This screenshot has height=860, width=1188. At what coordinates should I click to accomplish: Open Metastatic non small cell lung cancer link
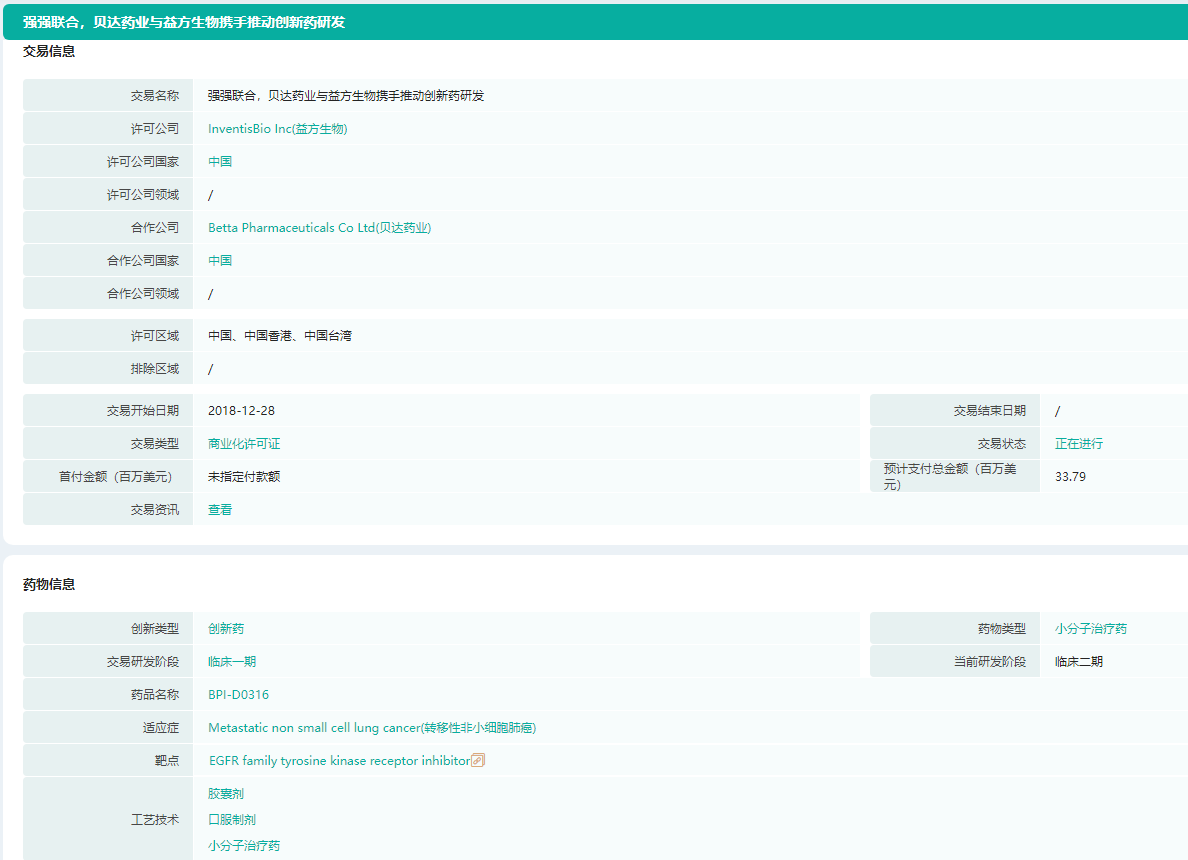(372, 727)
